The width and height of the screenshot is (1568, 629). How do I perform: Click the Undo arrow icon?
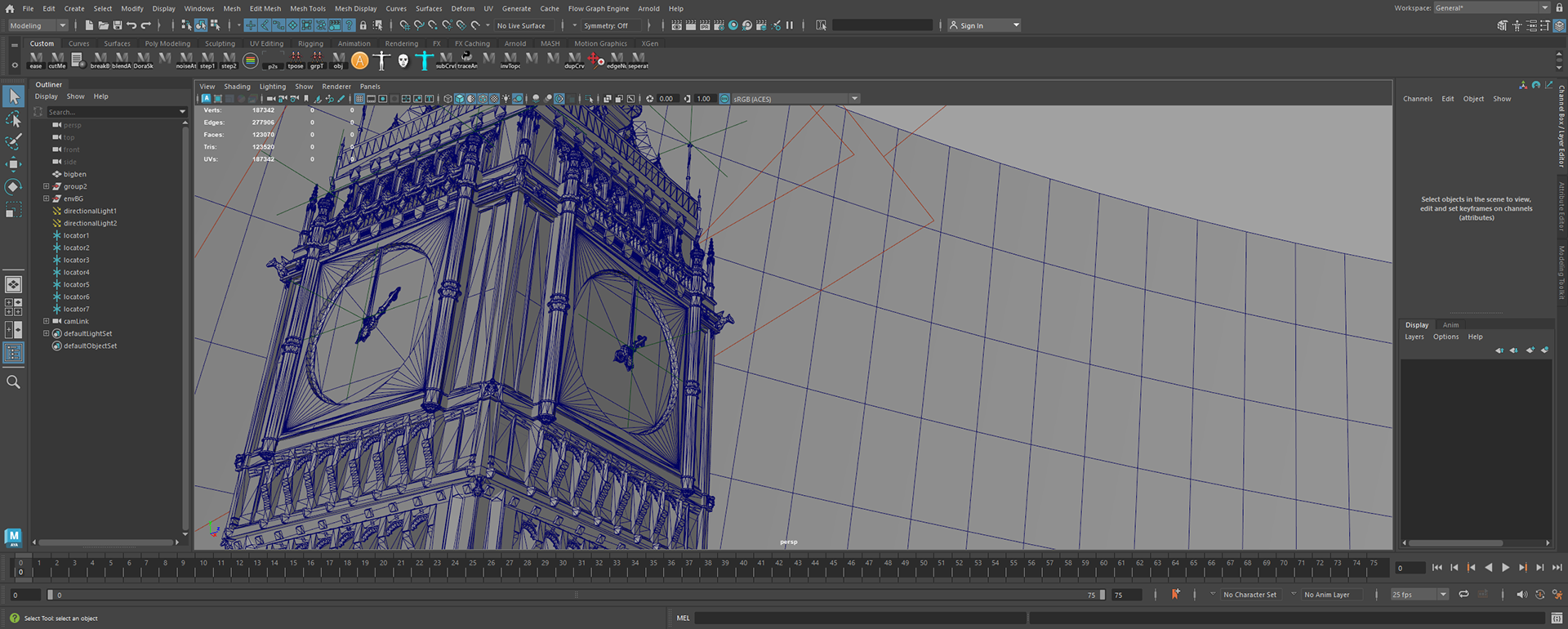pyautogui.click(x=131, y=25)
